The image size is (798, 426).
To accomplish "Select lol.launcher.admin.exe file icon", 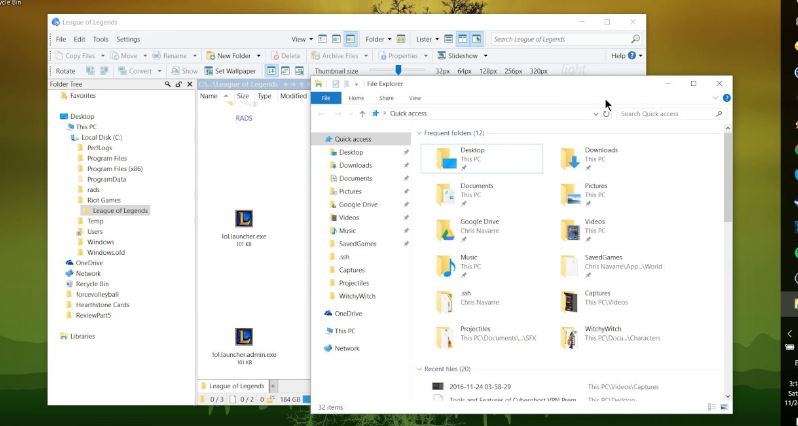I will 244,337.
